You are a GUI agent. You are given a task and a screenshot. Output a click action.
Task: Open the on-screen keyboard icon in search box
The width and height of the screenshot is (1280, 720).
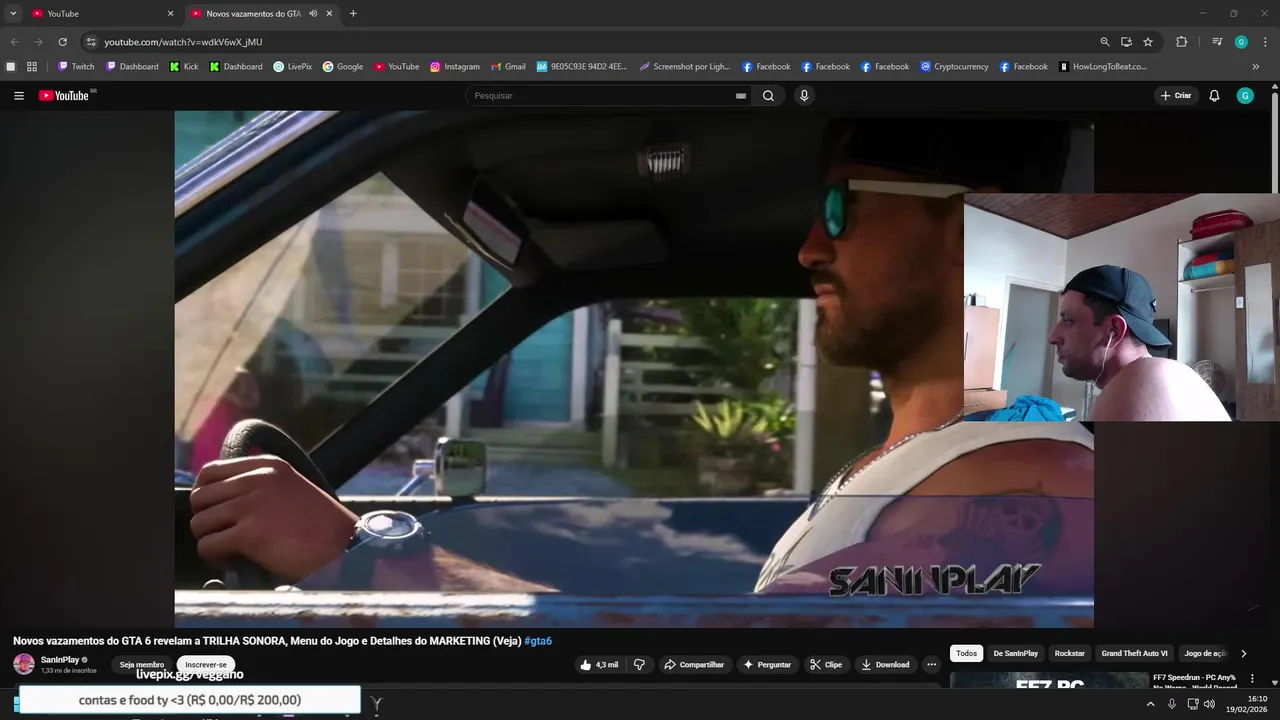coord(741,96)
